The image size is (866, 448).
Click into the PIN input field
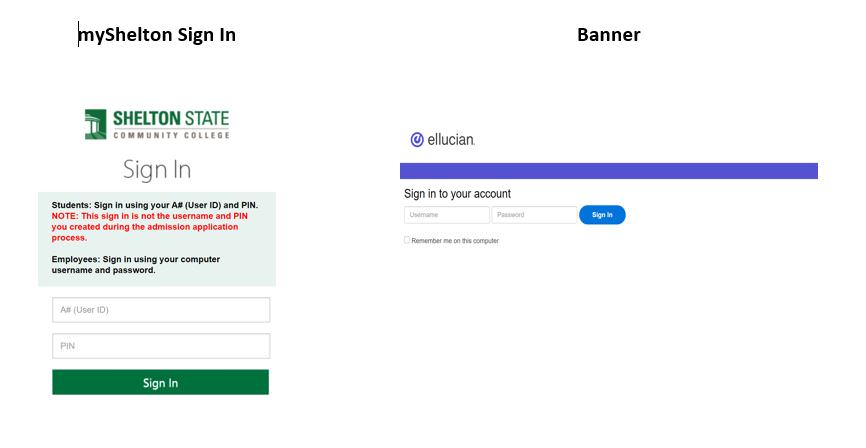tap(161, 346)
